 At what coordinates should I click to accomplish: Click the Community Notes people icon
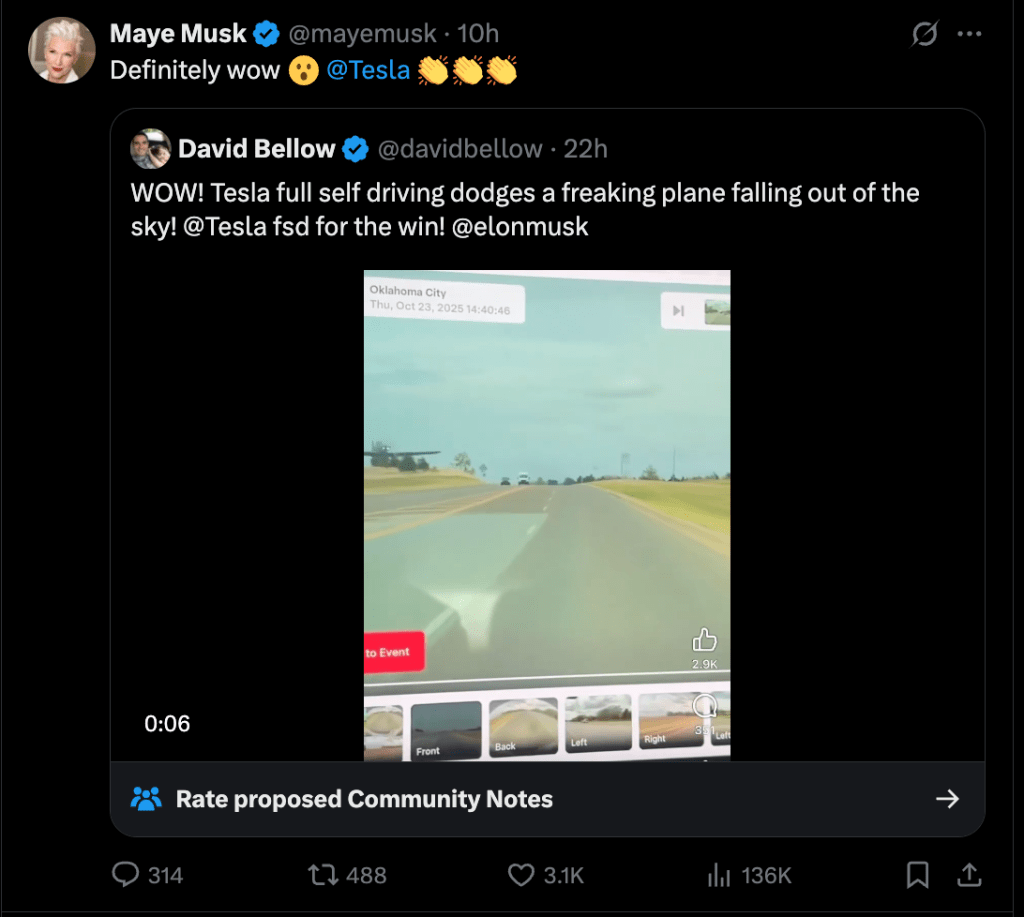146,799
